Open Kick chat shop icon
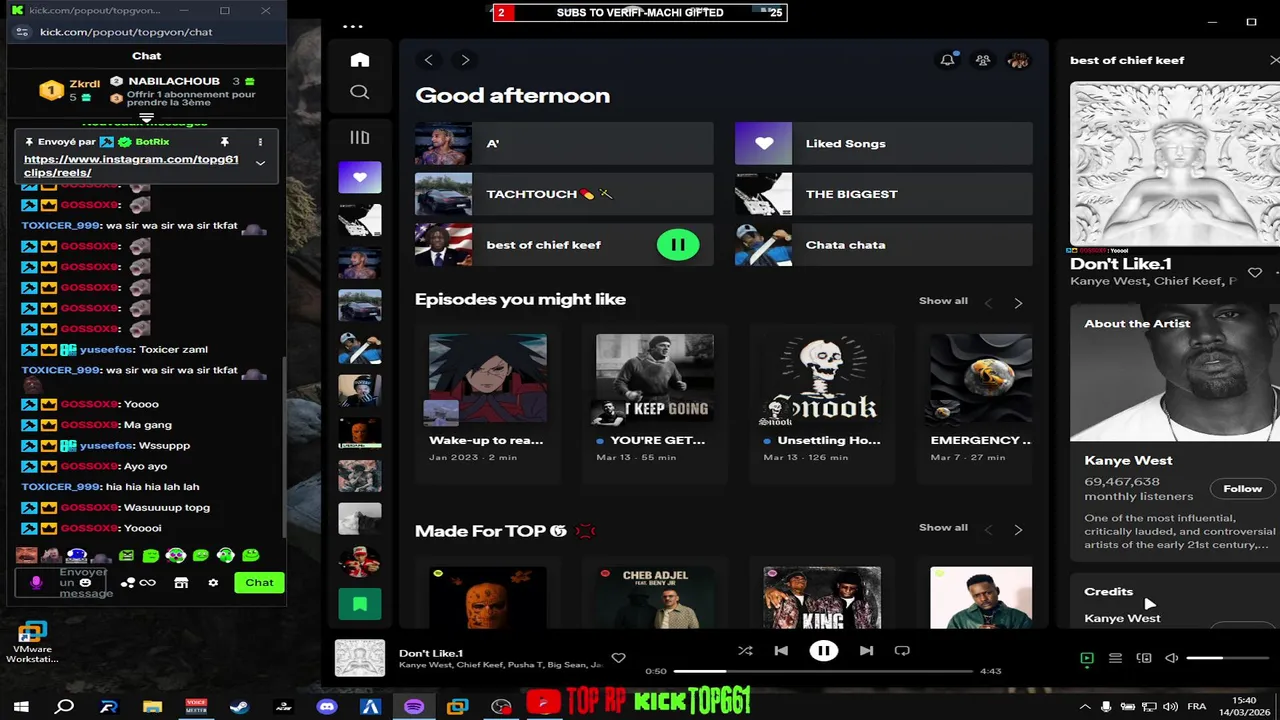 pos(181,582)
